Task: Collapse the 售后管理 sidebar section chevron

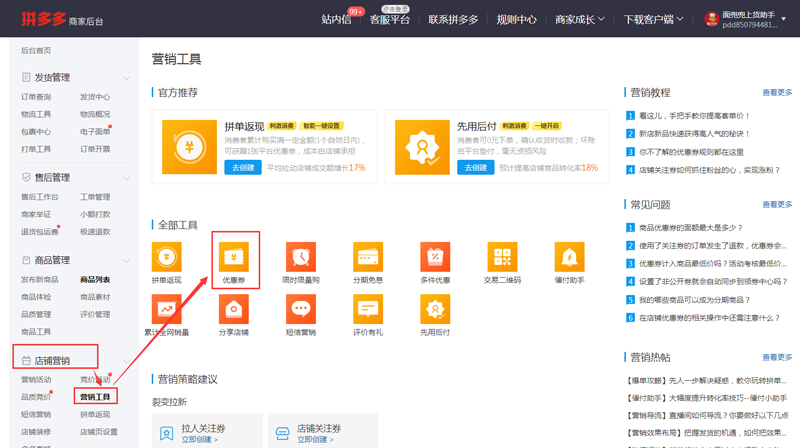Action: tap(126, 178)
